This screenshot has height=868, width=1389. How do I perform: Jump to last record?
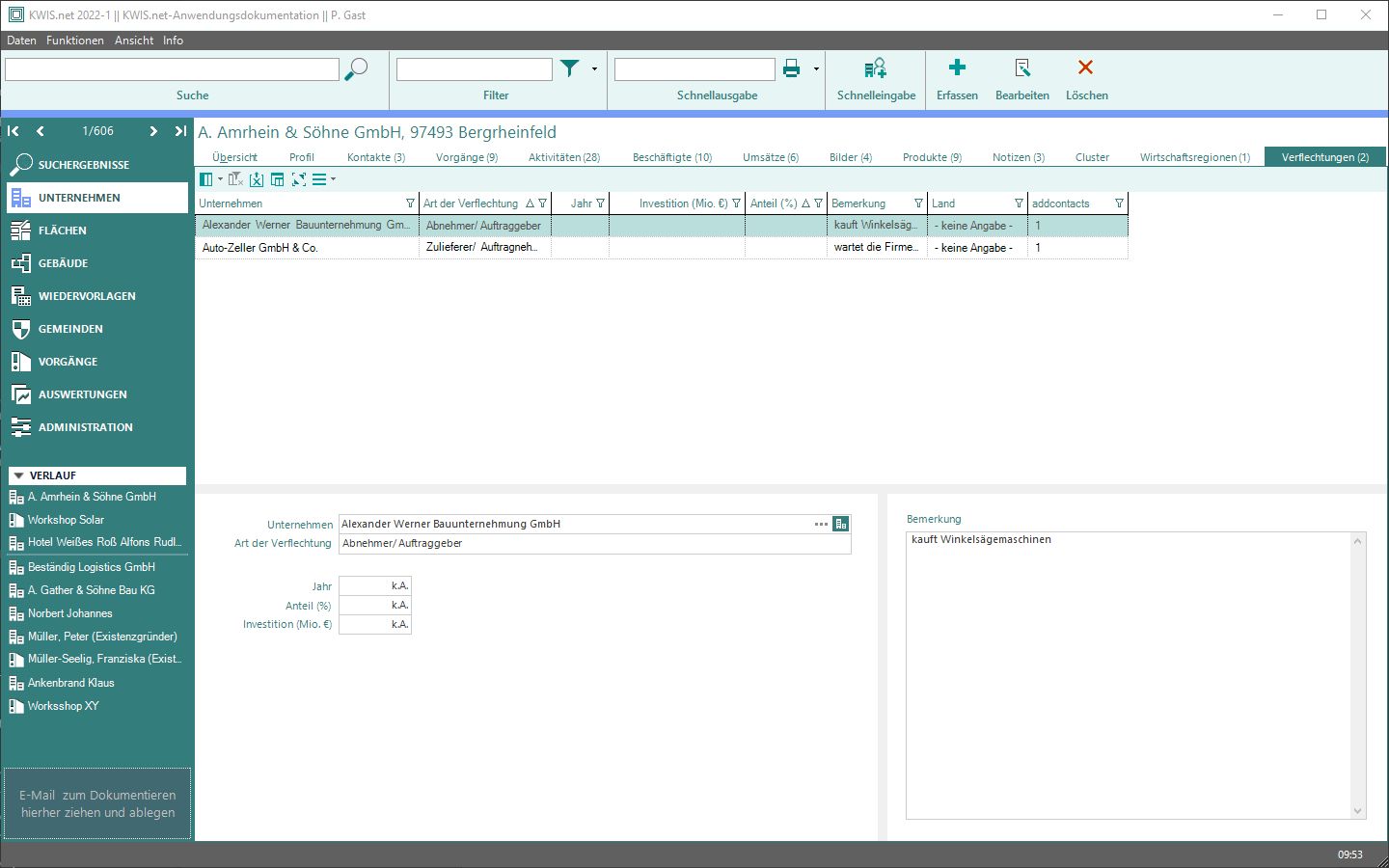click(180, 131)
